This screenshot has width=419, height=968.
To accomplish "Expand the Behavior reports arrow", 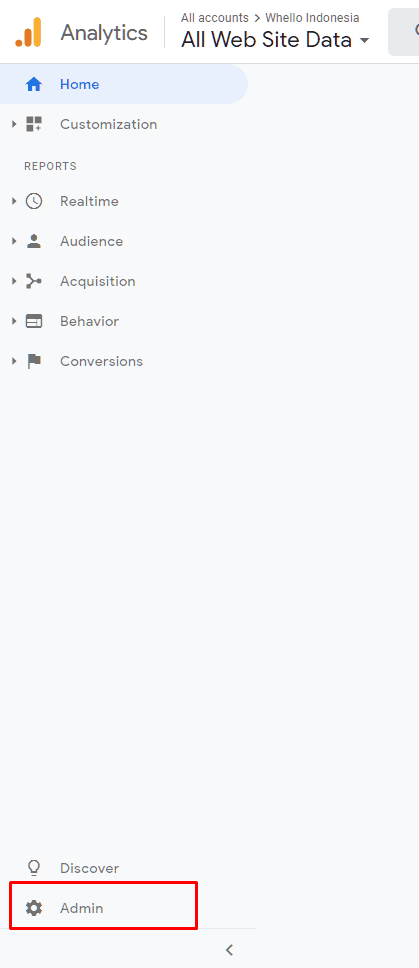I will click(x=14, y=322).
